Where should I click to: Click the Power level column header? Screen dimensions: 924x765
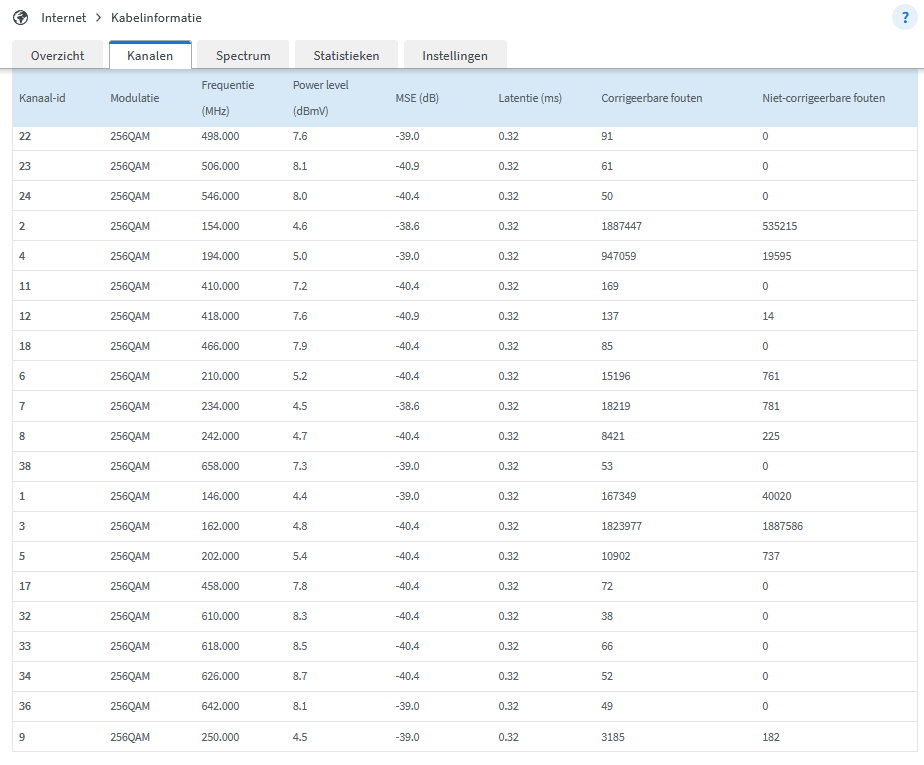click(320, 98)
